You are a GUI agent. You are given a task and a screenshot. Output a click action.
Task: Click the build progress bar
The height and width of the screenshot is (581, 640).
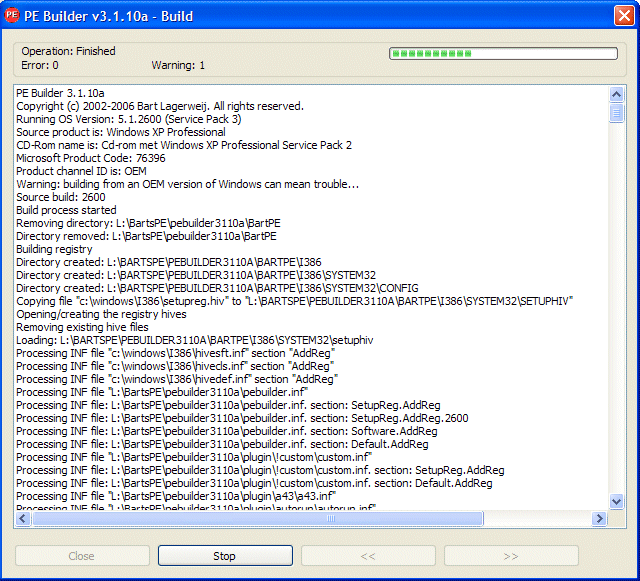click(503, 53)
